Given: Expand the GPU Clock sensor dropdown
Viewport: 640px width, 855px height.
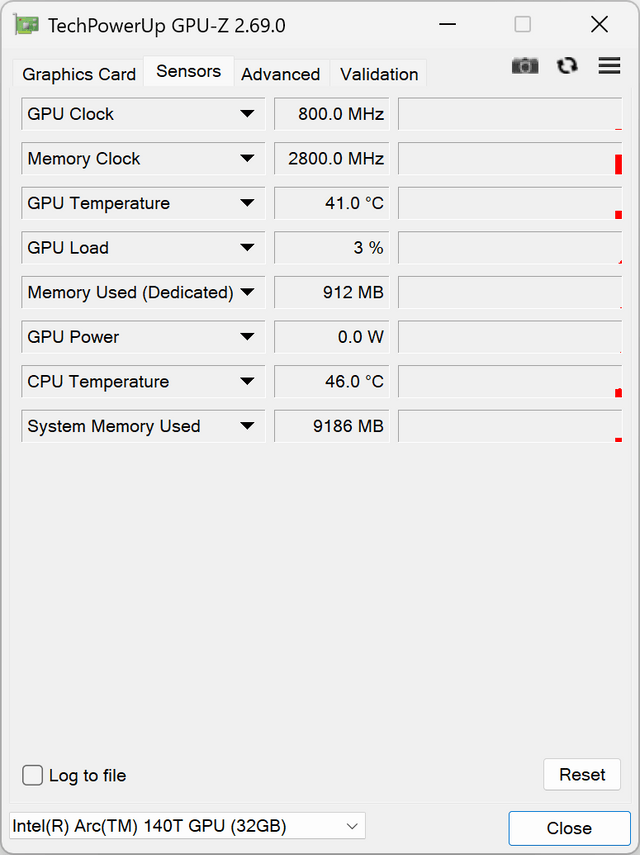Looking at the screenshot, I should (247, 114).
